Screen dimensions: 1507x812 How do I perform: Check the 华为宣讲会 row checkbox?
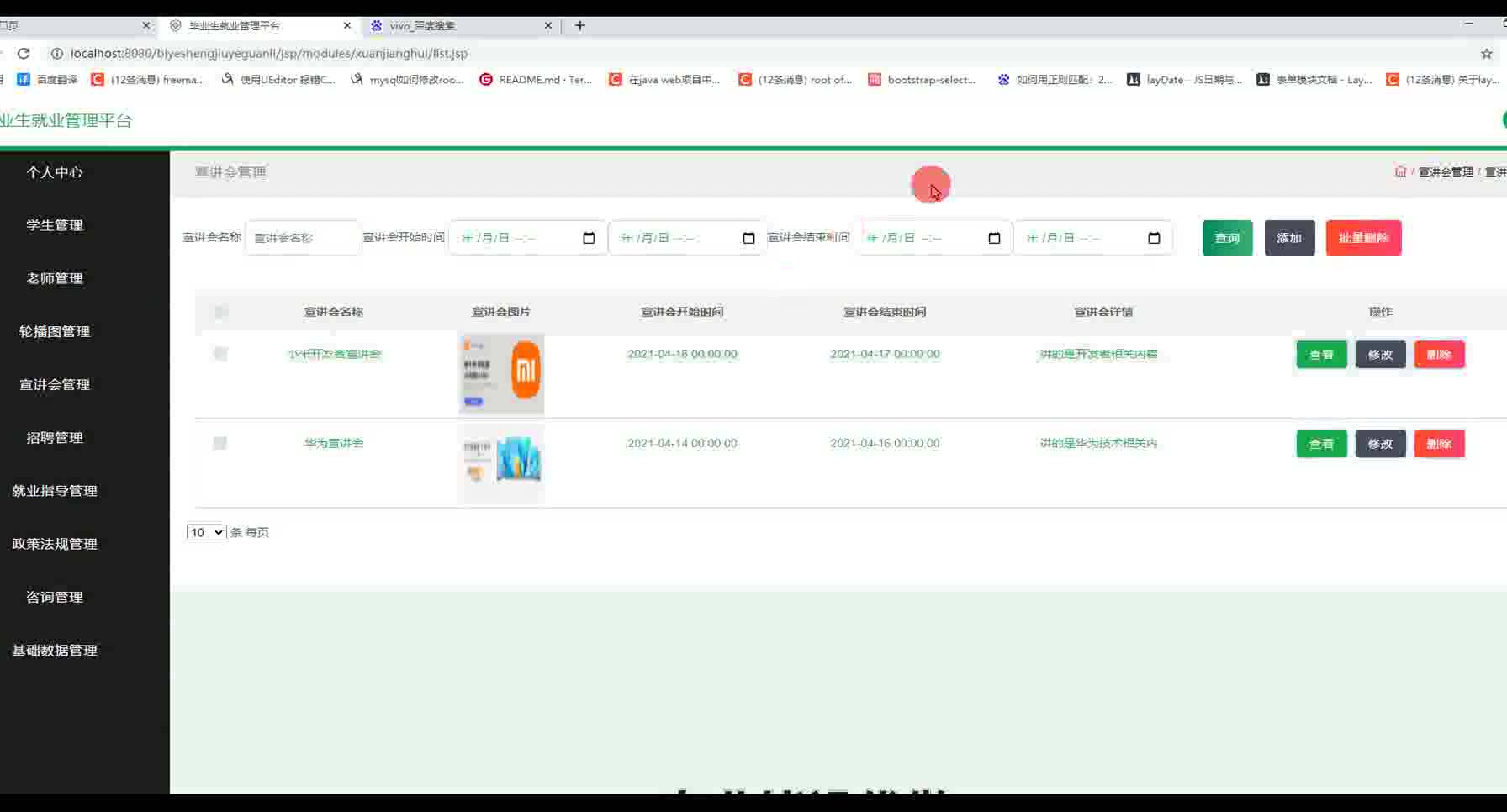220,443
